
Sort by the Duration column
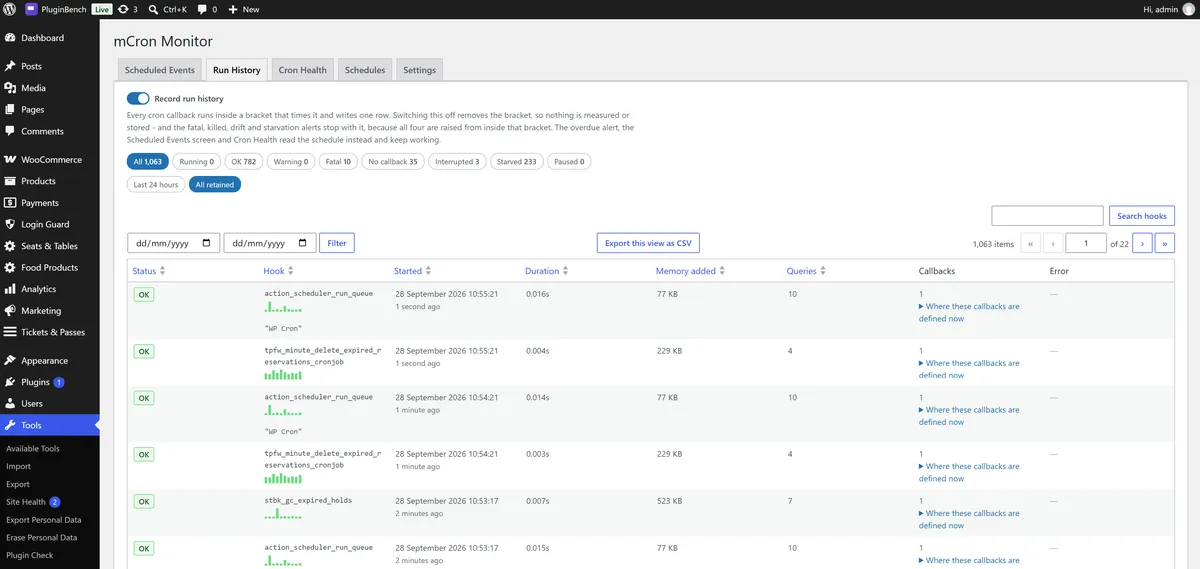(x=547, y=271)
